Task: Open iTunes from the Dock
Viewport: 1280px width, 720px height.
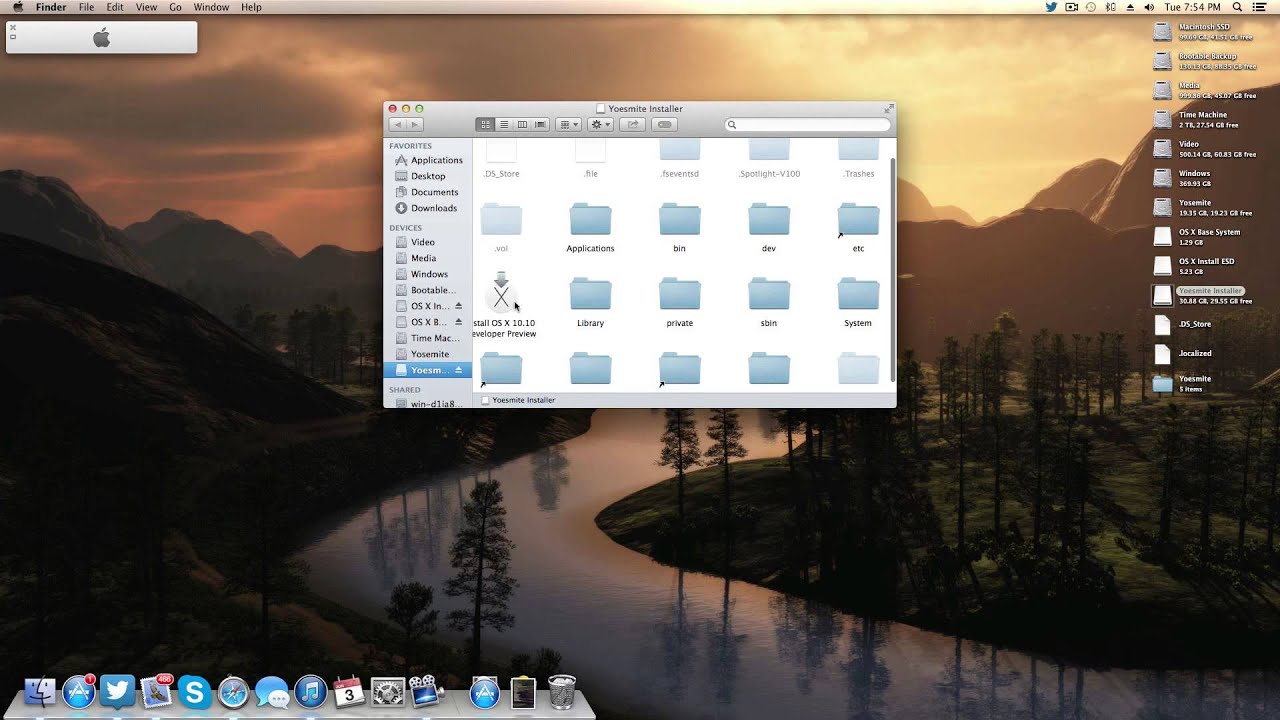Action: [x=310, y=691]
